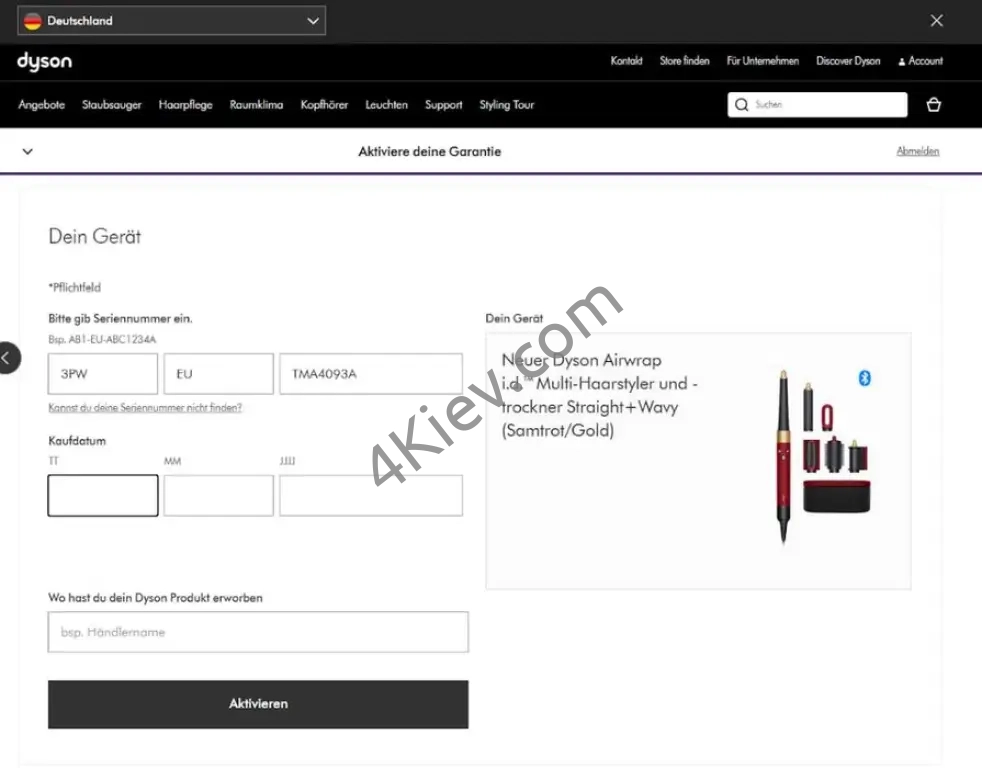The height and width of the screenshot is (768, 982).
Task: Click the magnifier search icon
Action: (x=742, y=105)
